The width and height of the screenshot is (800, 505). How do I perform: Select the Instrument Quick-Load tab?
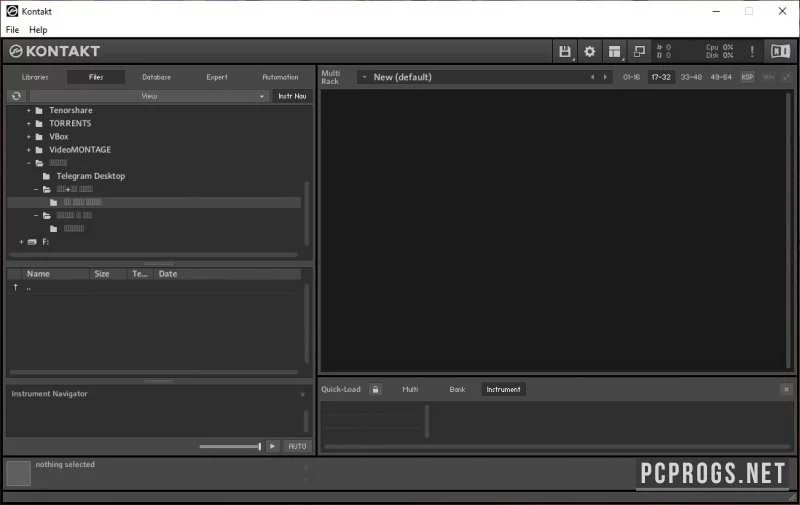pos(503,389)
